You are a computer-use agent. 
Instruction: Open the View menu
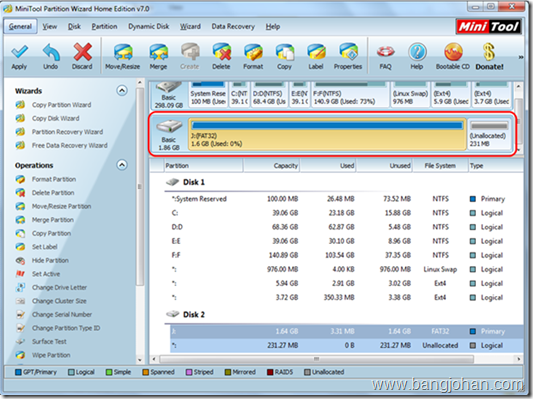pyautogui.click(x=50, y=27)
